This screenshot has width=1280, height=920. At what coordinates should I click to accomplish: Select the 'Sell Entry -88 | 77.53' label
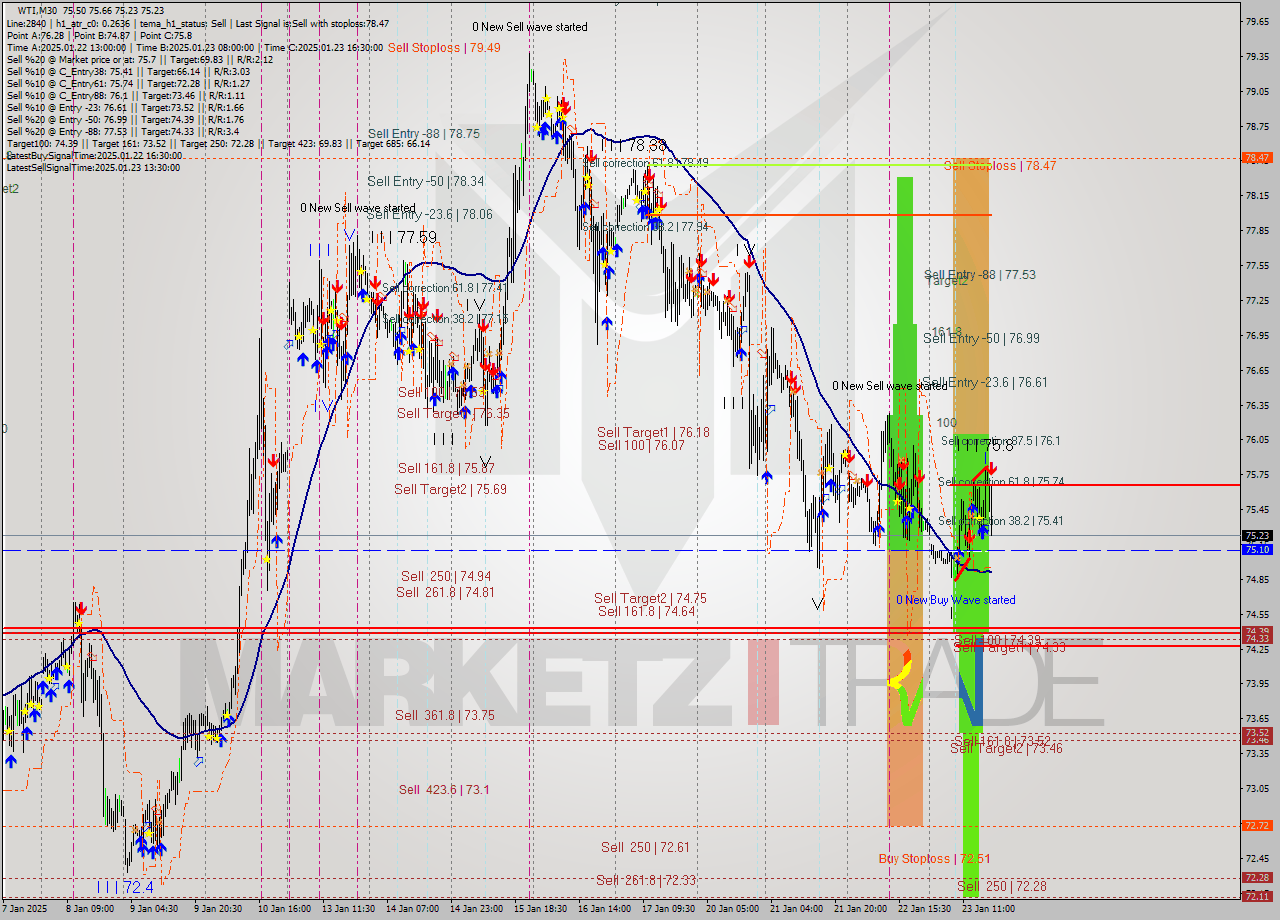980,274
